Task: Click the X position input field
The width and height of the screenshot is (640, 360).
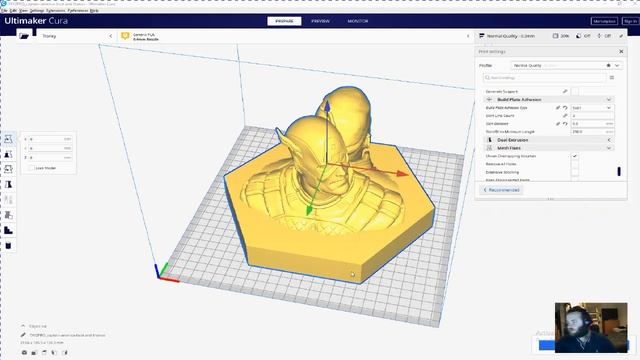Action: tap(51, 139)
